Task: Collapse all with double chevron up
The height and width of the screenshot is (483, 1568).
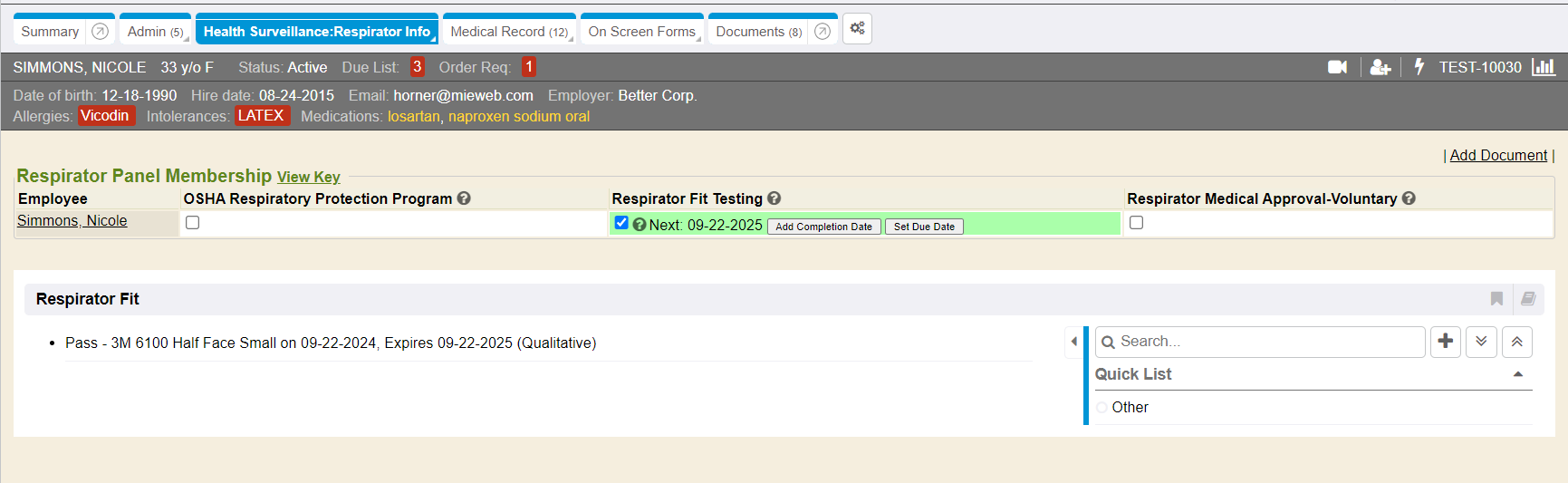Action: [1517, 342]
